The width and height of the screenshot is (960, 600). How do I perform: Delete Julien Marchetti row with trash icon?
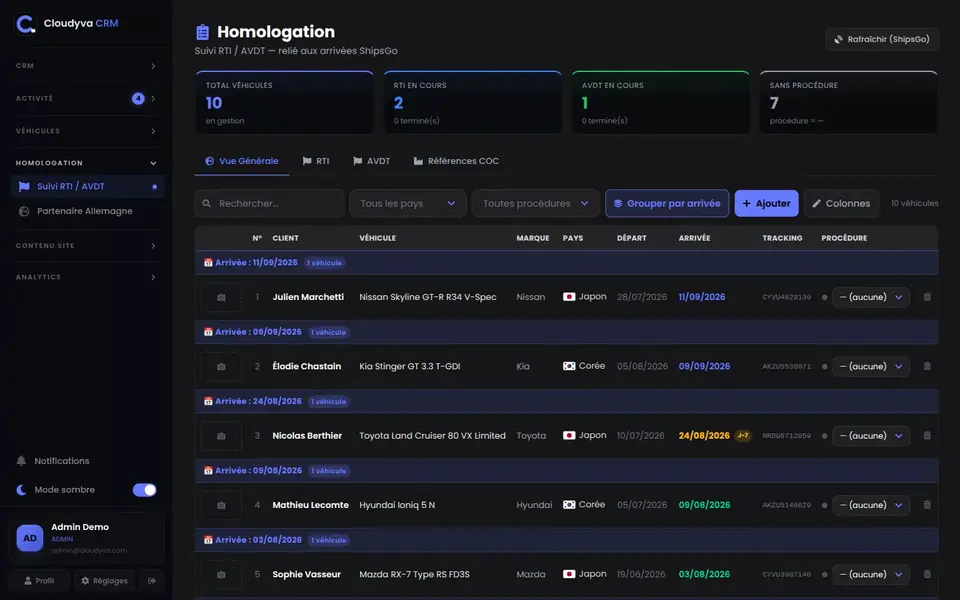coord(927,297)
